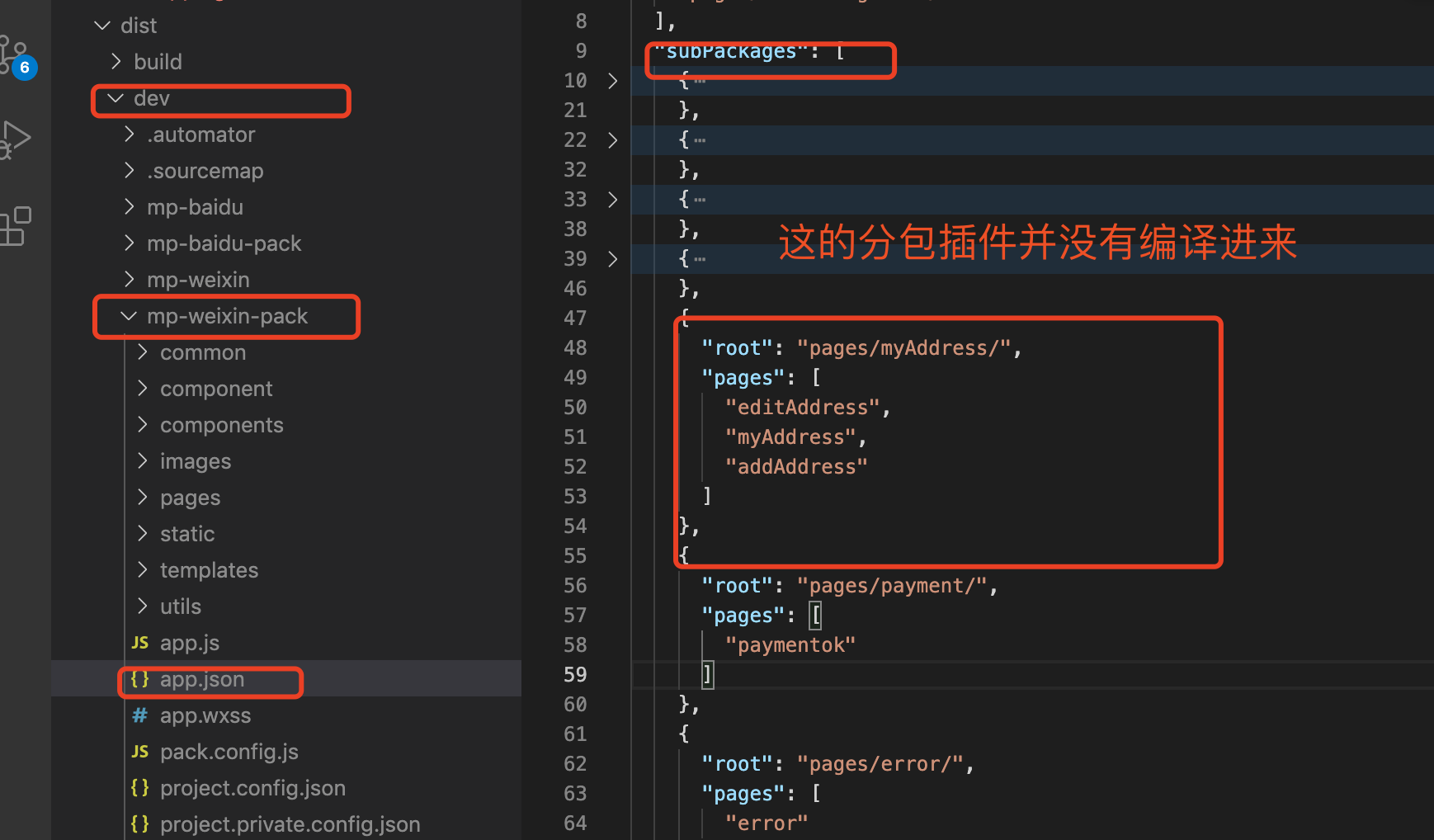
Task: Open the pages folder in explorer
Action: pos(191,498)
